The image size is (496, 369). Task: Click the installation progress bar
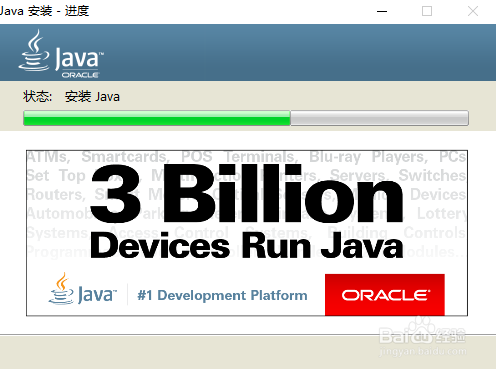246,118
